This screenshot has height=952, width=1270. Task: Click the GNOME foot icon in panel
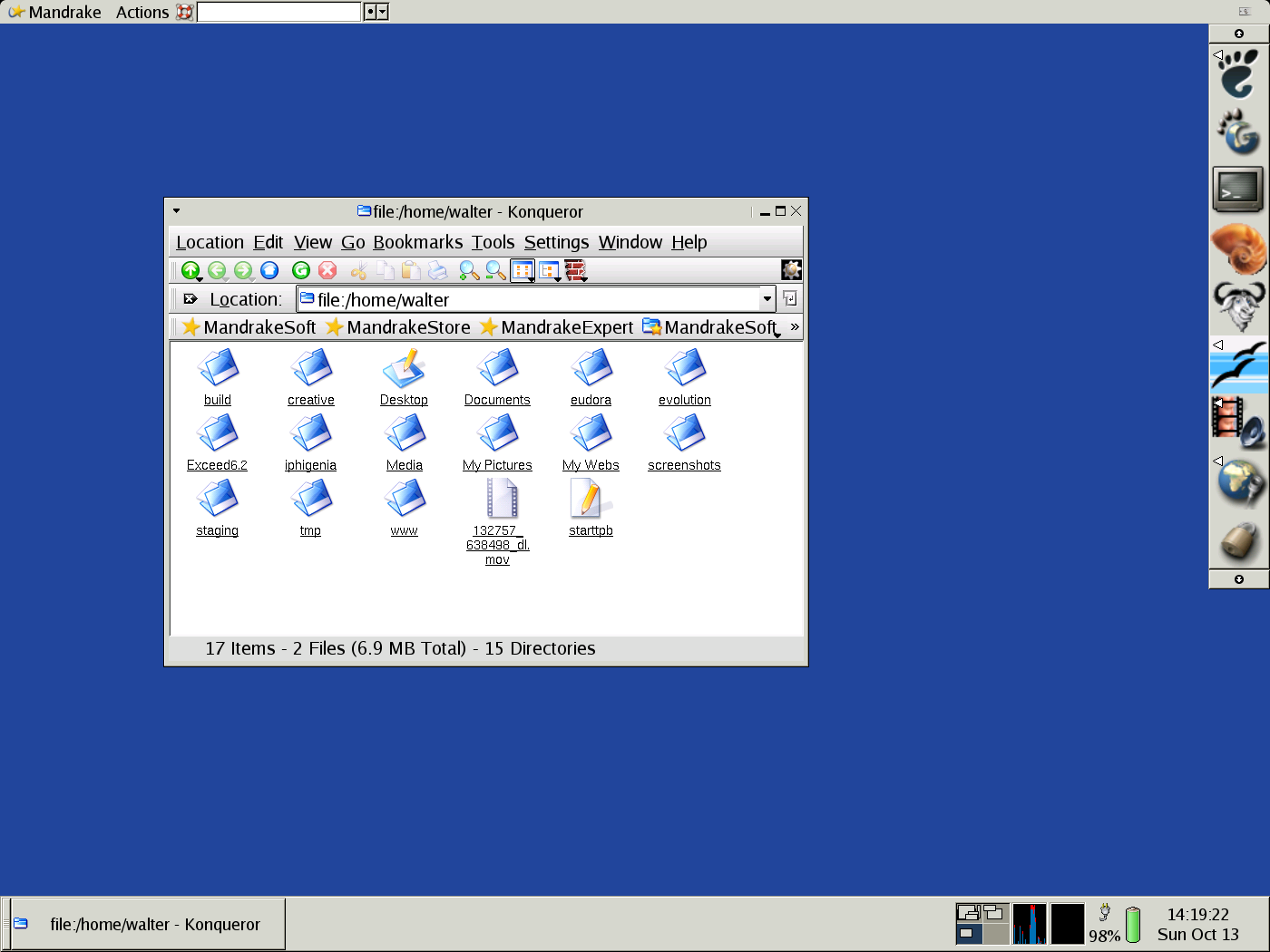[x=1239, y=73]
